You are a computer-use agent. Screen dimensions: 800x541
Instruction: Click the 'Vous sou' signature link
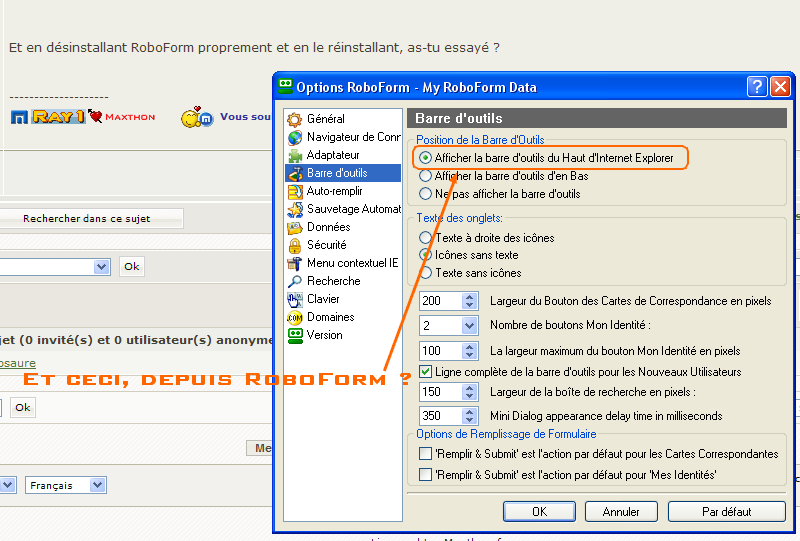[245, 117]
